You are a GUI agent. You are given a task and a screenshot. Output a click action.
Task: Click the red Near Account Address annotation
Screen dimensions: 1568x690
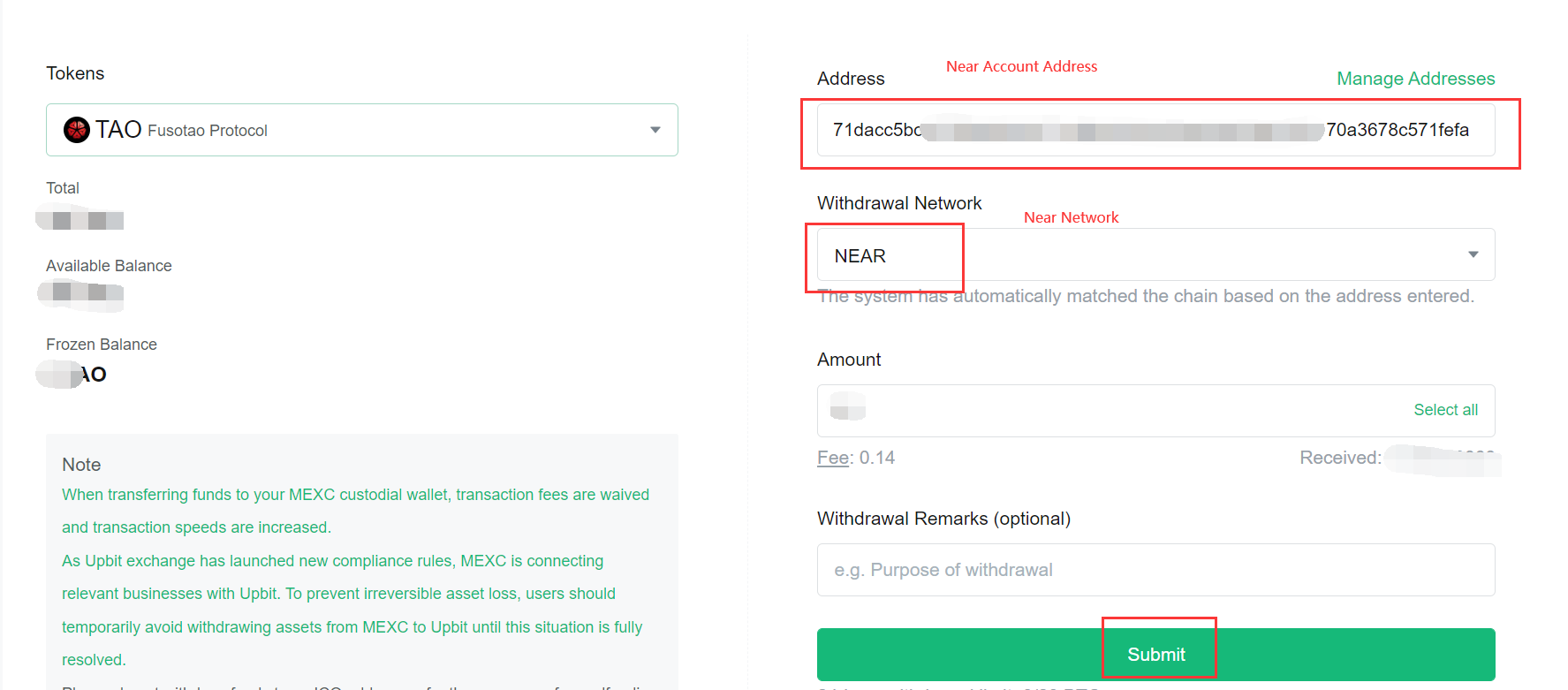pos(1021,66)
